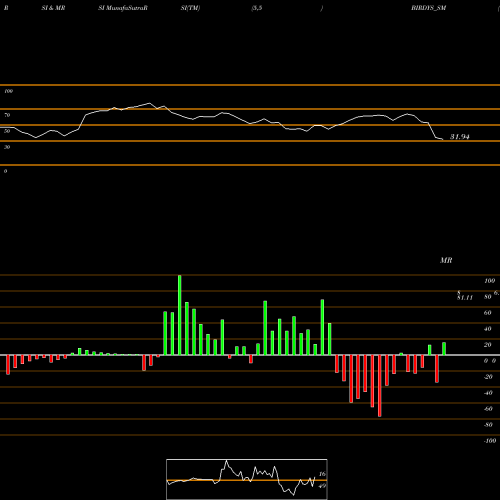Click the SI MunafaSutraR header text
The image size is (500, 500).
(123, 8)
